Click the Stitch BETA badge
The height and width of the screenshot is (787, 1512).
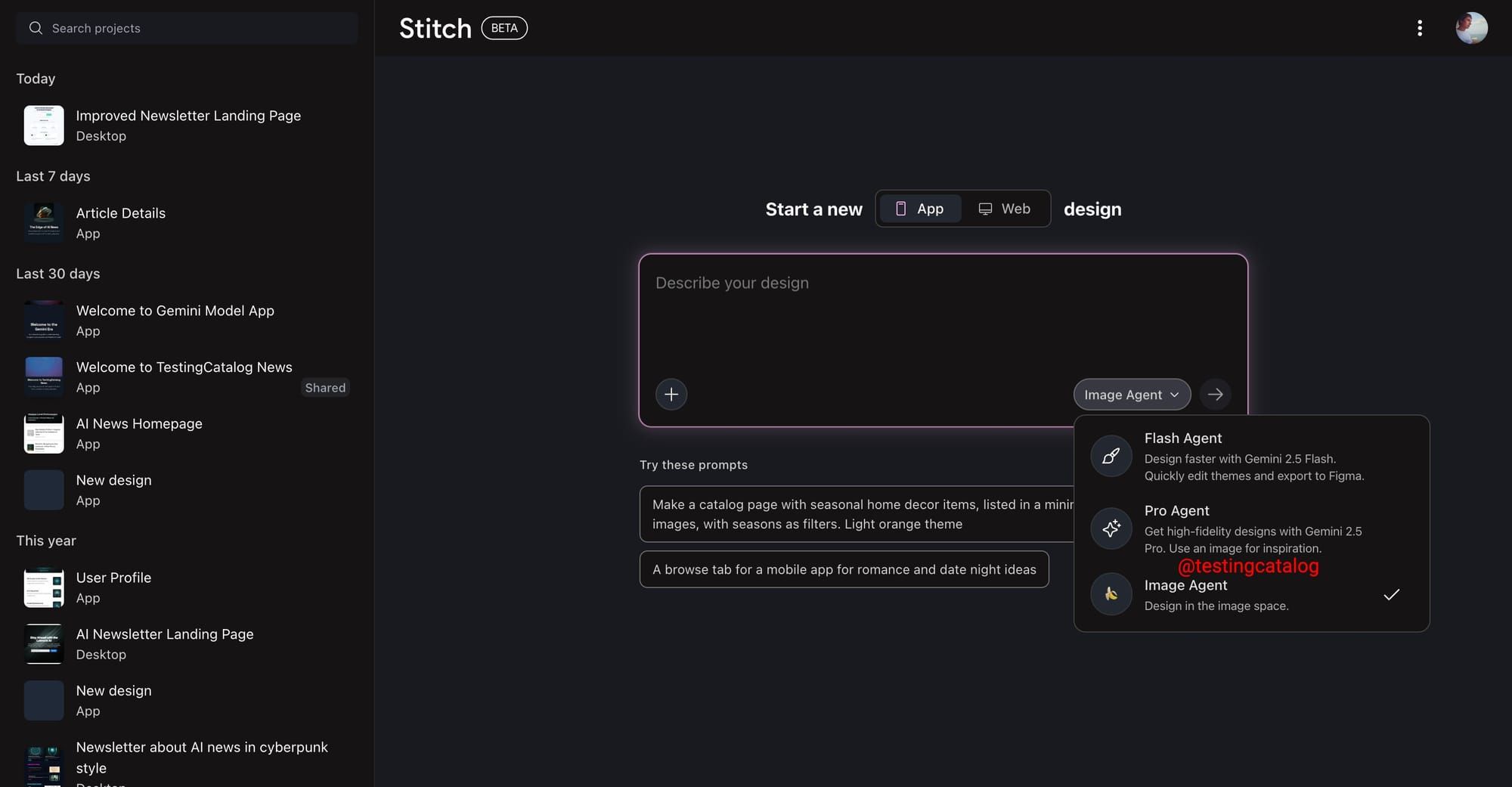coord(503,28)
